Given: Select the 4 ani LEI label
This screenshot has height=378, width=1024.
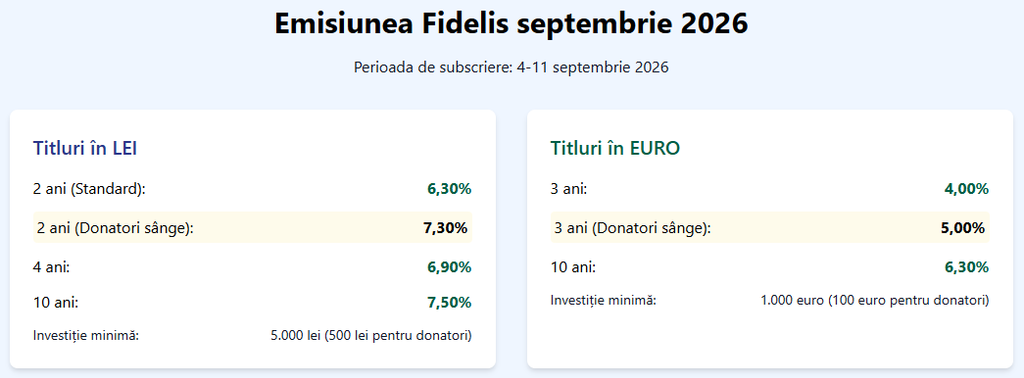Looking at the screenshot, I should (x=52, y=267).
